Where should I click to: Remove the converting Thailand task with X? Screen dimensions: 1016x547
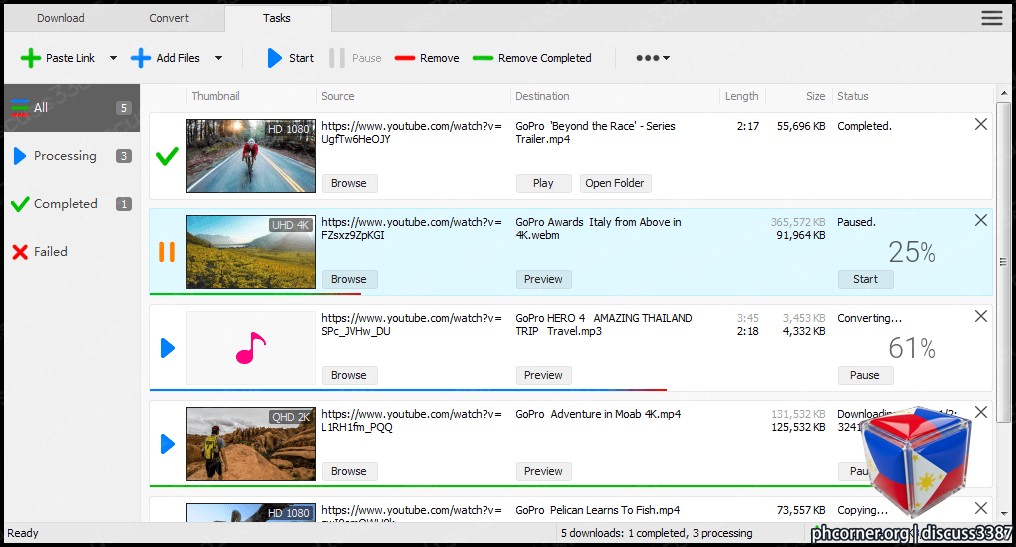(980, 316)
